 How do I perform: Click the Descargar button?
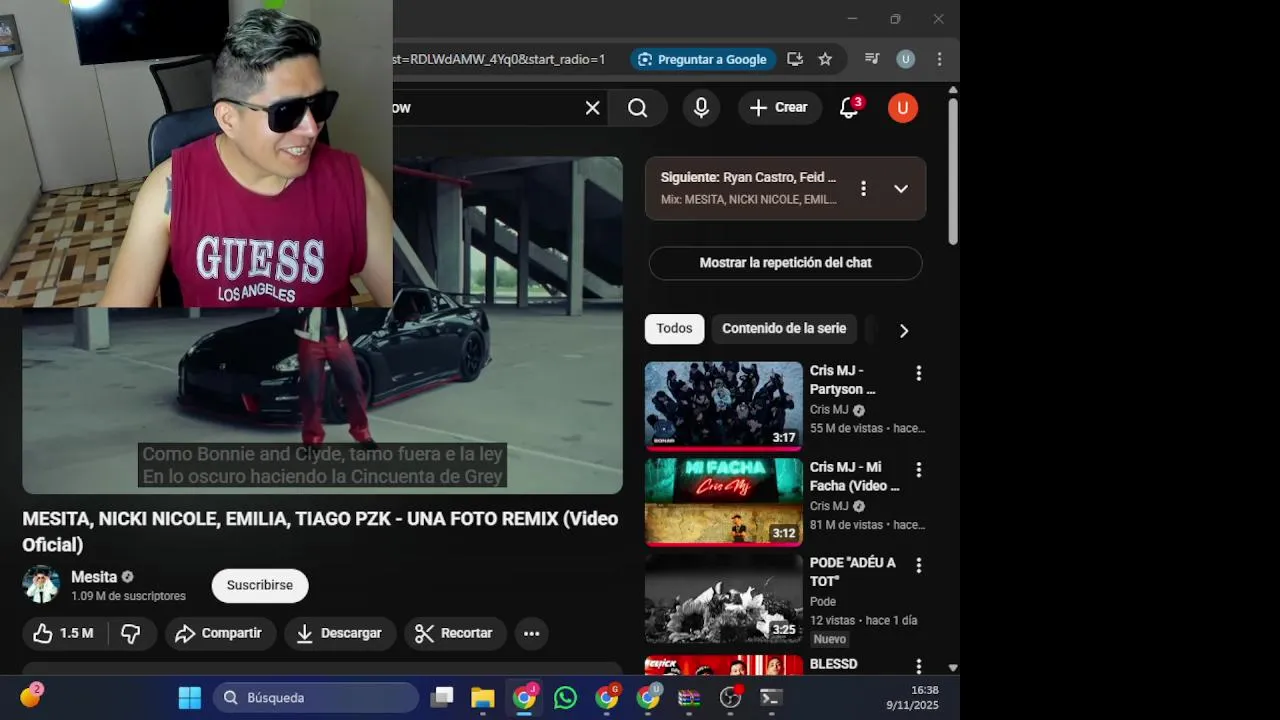[340, 633]
